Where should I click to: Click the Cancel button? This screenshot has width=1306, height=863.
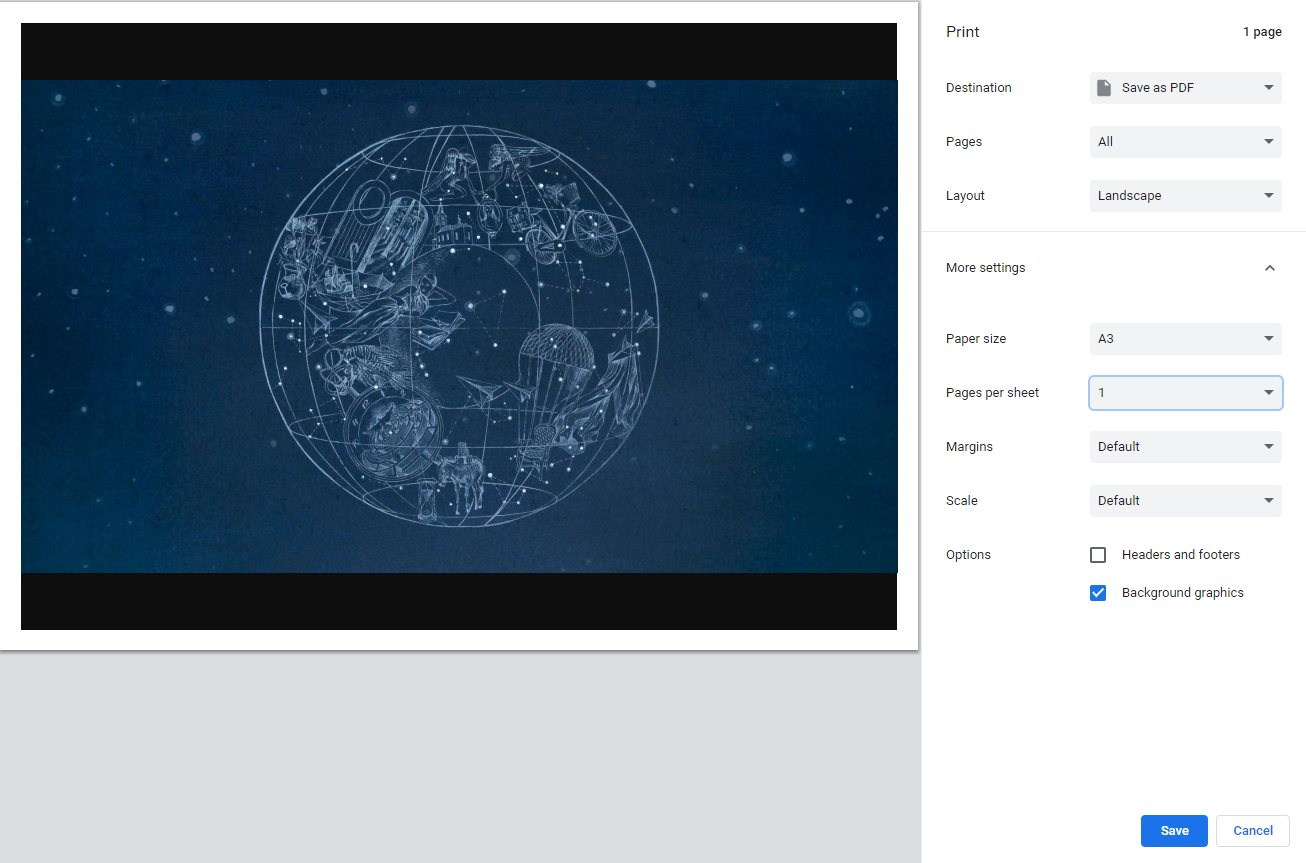1253,831
